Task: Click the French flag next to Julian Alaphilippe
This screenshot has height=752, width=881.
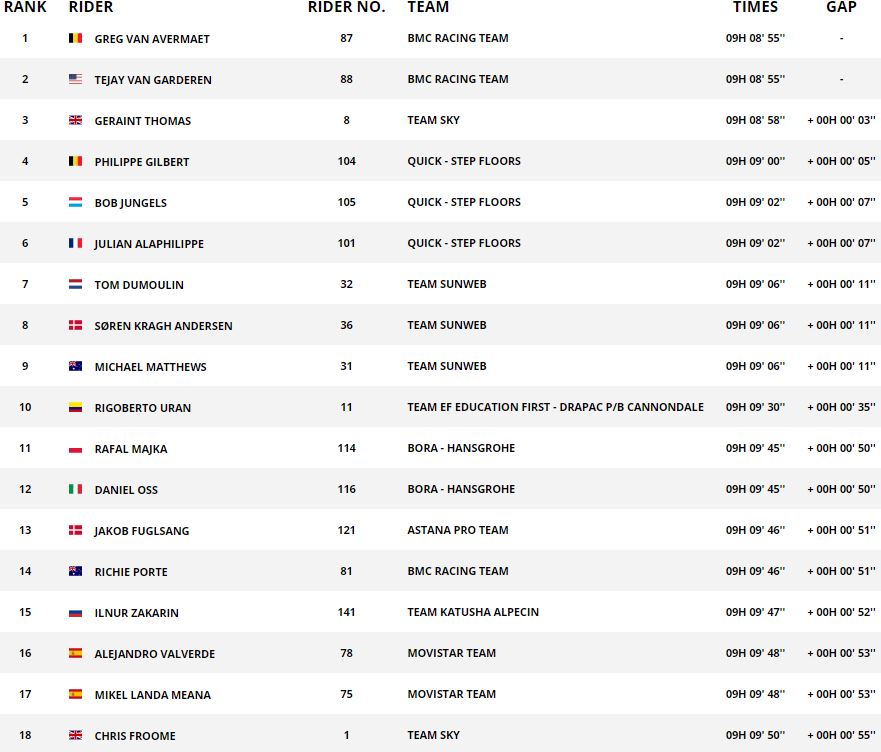Action: [x=75, y=243]
